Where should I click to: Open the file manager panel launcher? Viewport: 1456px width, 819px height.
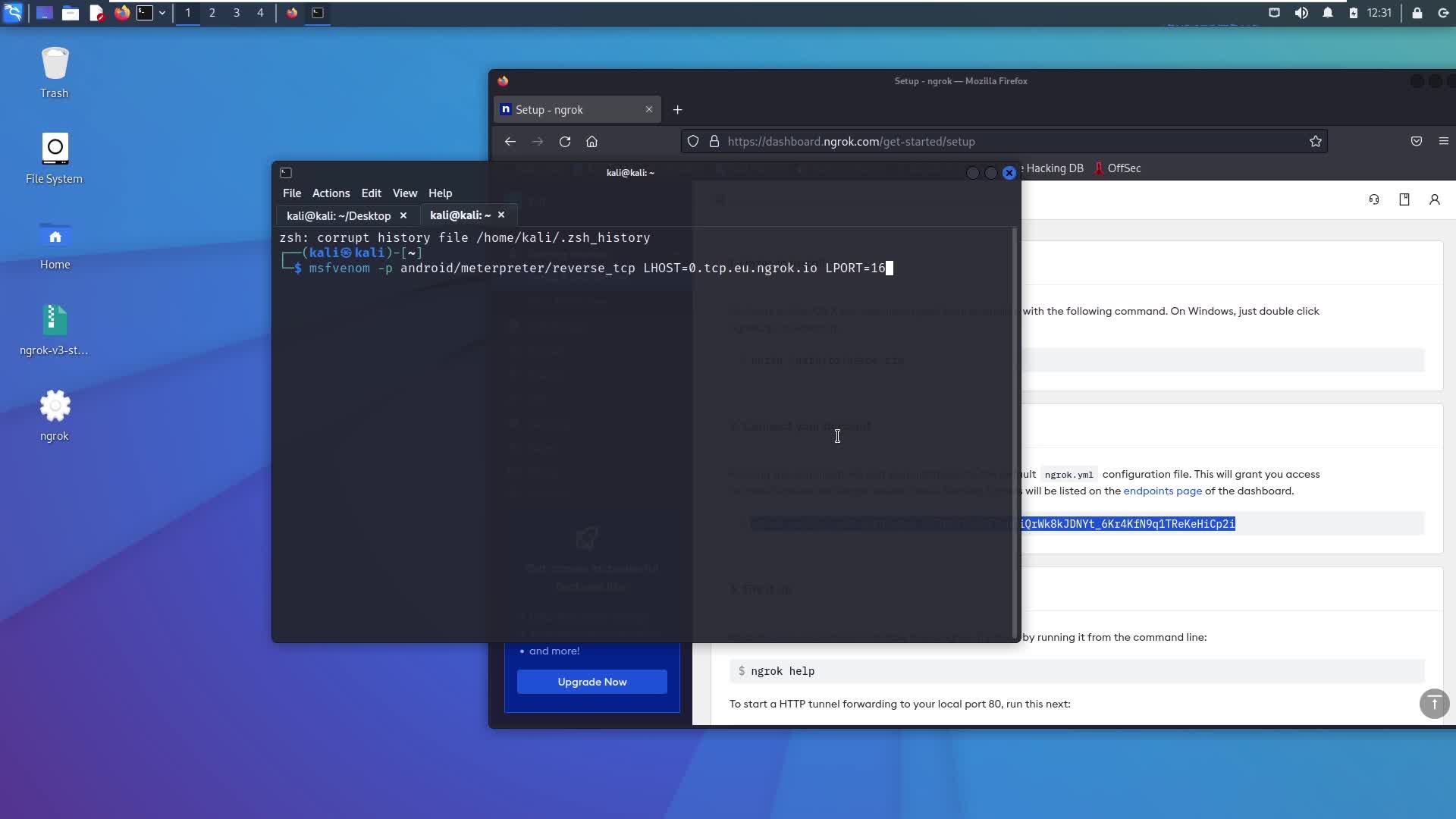pyautogui.click(x=71, y=13)
